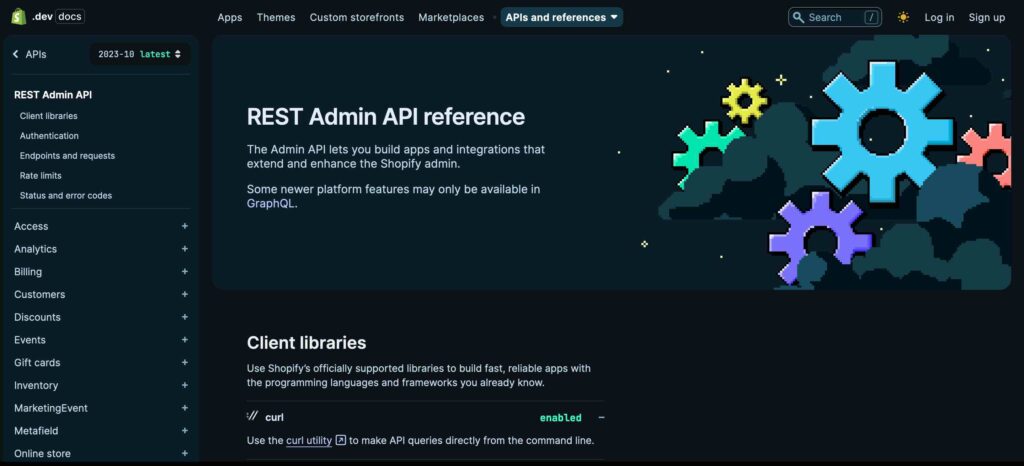Expand MarketingEvent with its plus icon
The height and width of the screenshot is (466, 1024).
[x=185, y=408]
